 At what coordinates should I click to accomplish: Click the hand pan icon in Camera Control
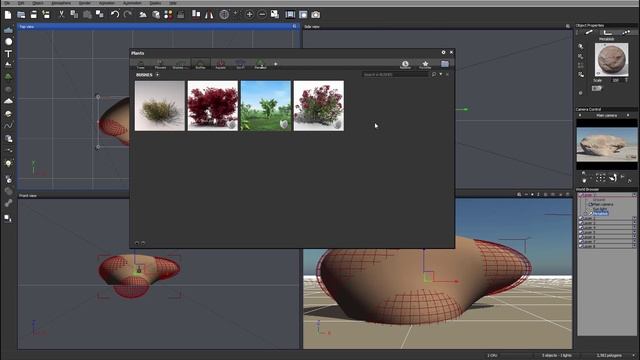(584, 179)
